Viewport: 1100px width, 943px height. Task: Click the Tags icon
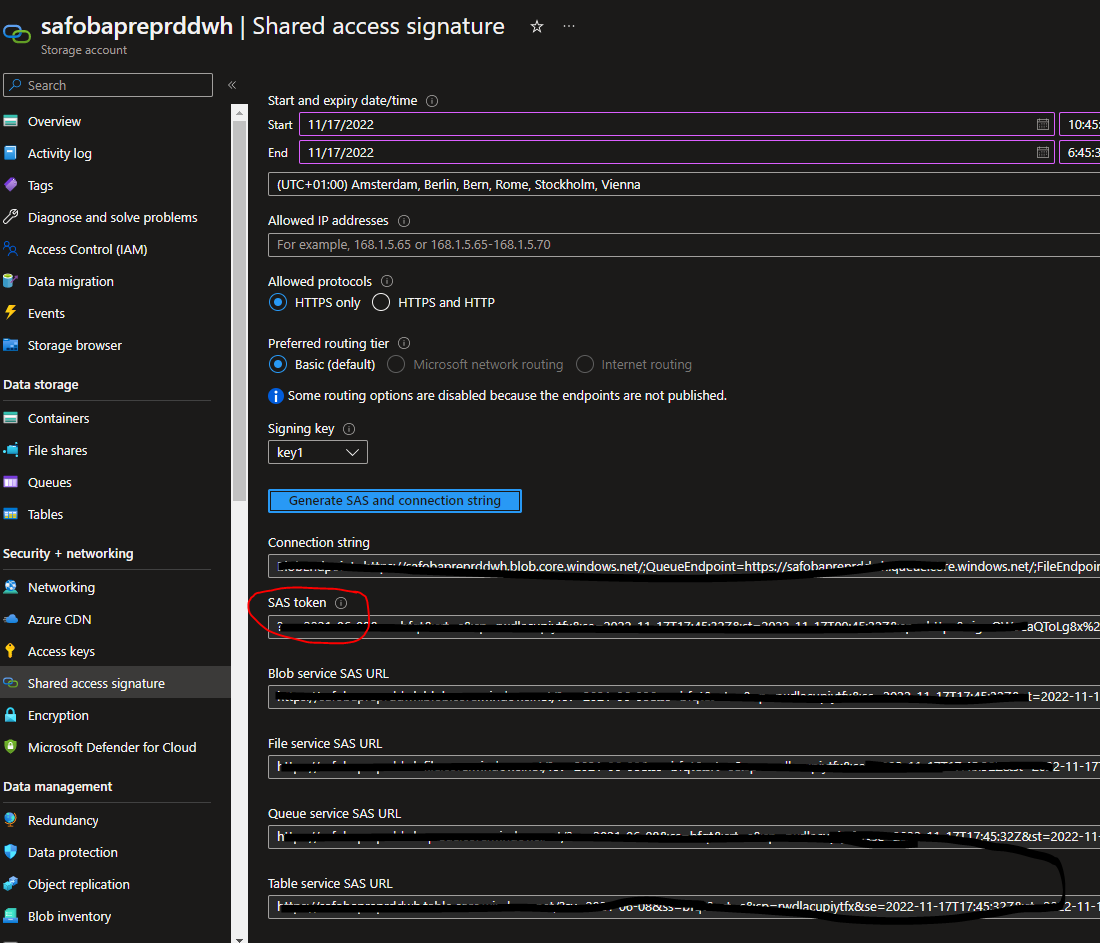[11, 185]
